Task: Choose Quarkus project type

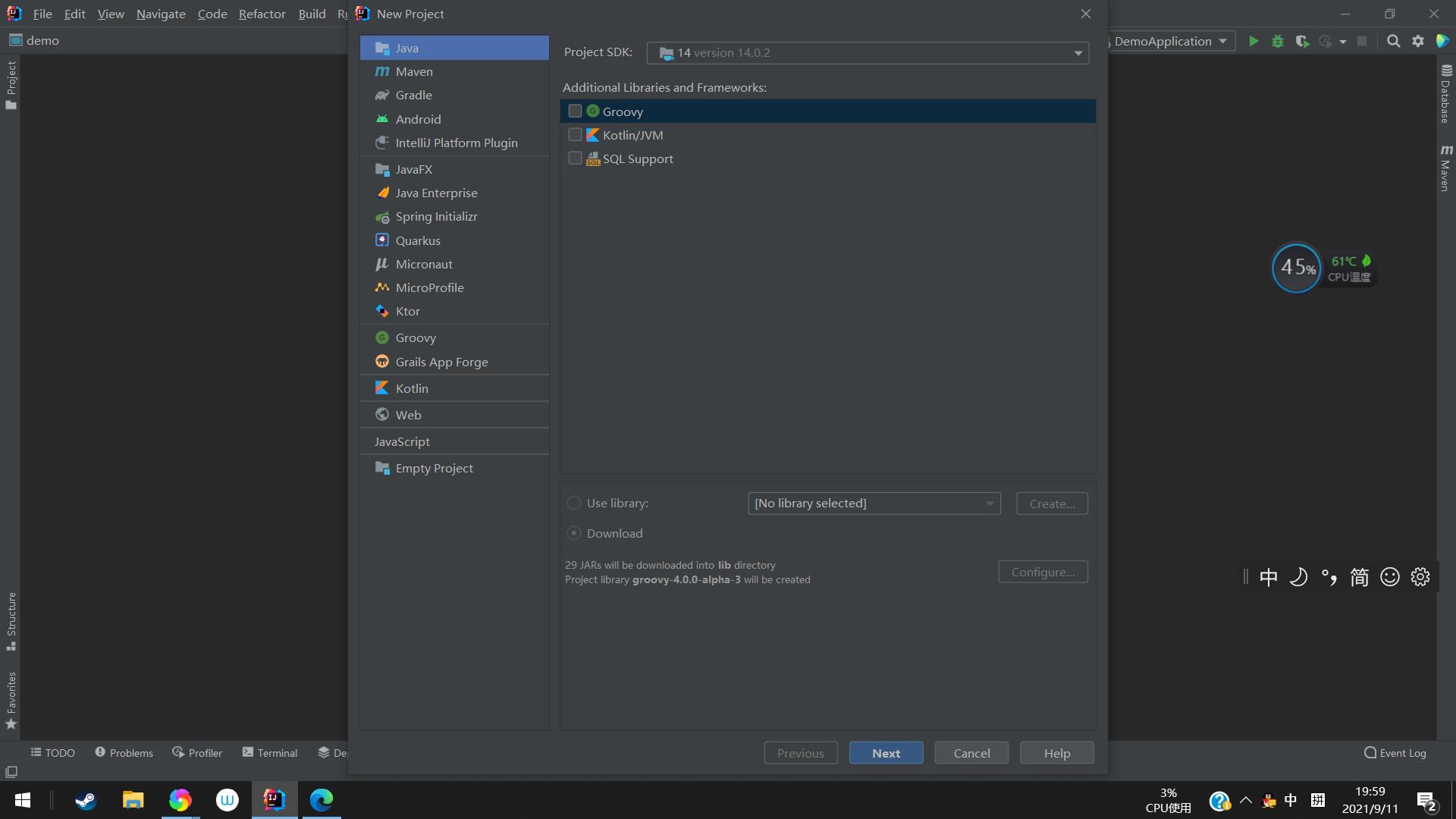Action: click(x=454, y=240)
